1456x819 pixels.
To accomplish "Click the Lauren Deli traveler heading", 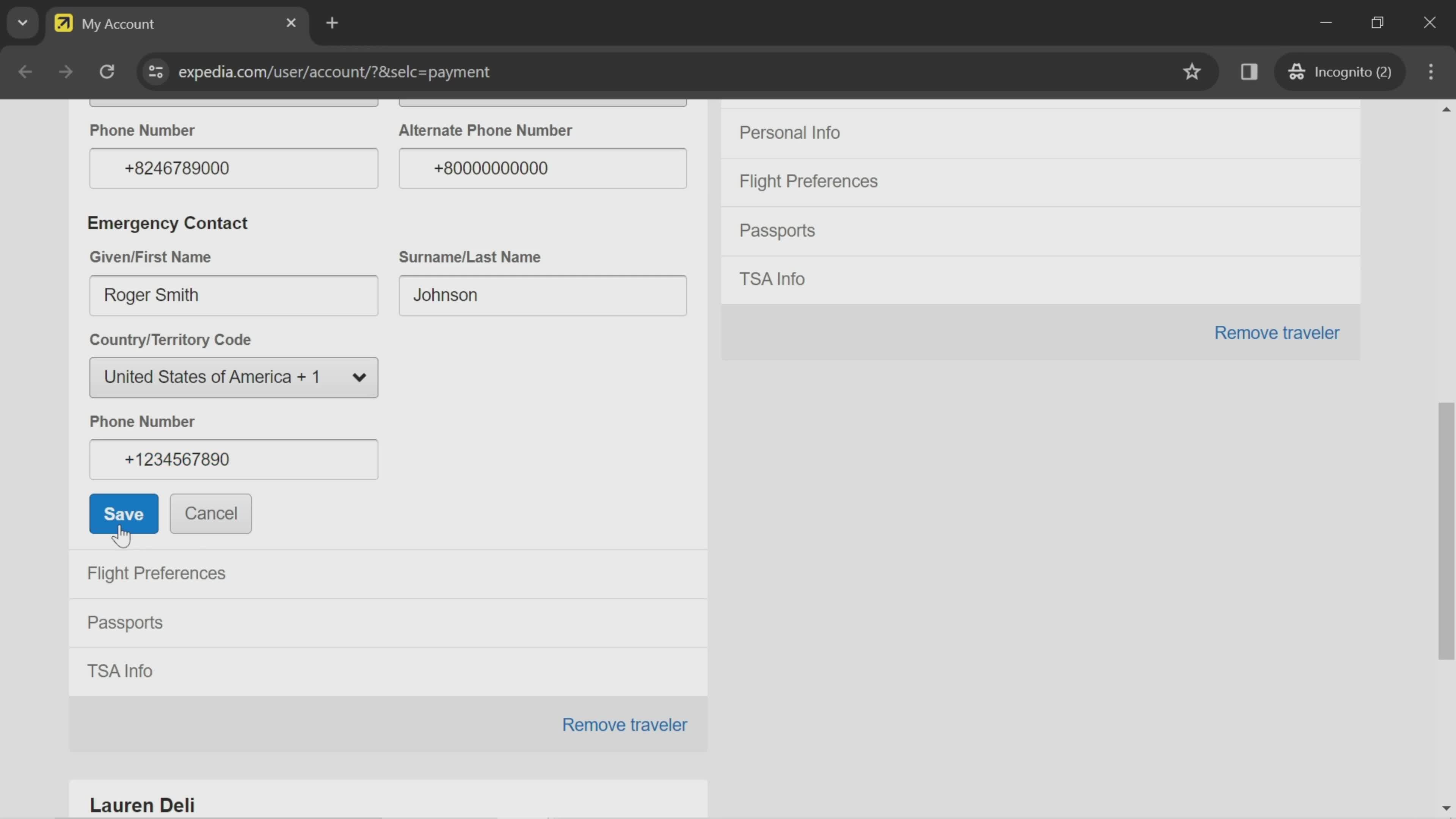I will pos(142,805).
